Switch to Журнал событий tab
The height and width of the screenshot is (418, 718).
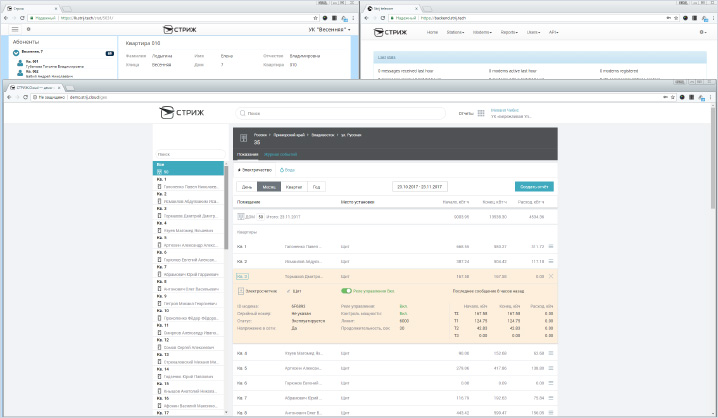(281, 155)
